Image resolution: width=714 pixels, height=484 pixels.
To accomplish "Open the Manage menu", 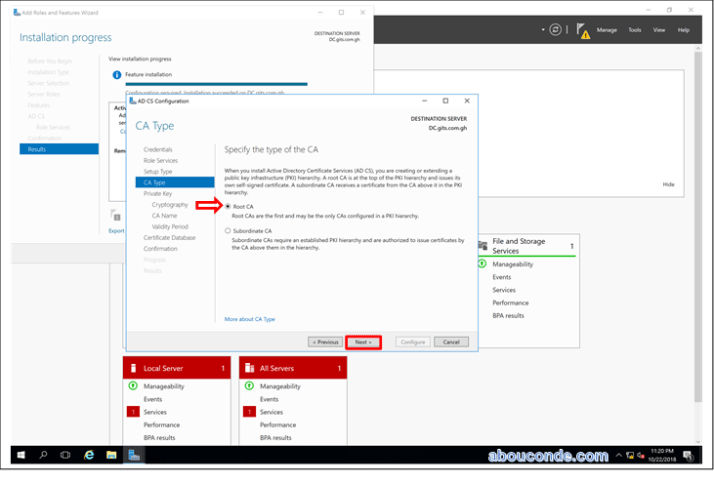I will click(607, 30).
